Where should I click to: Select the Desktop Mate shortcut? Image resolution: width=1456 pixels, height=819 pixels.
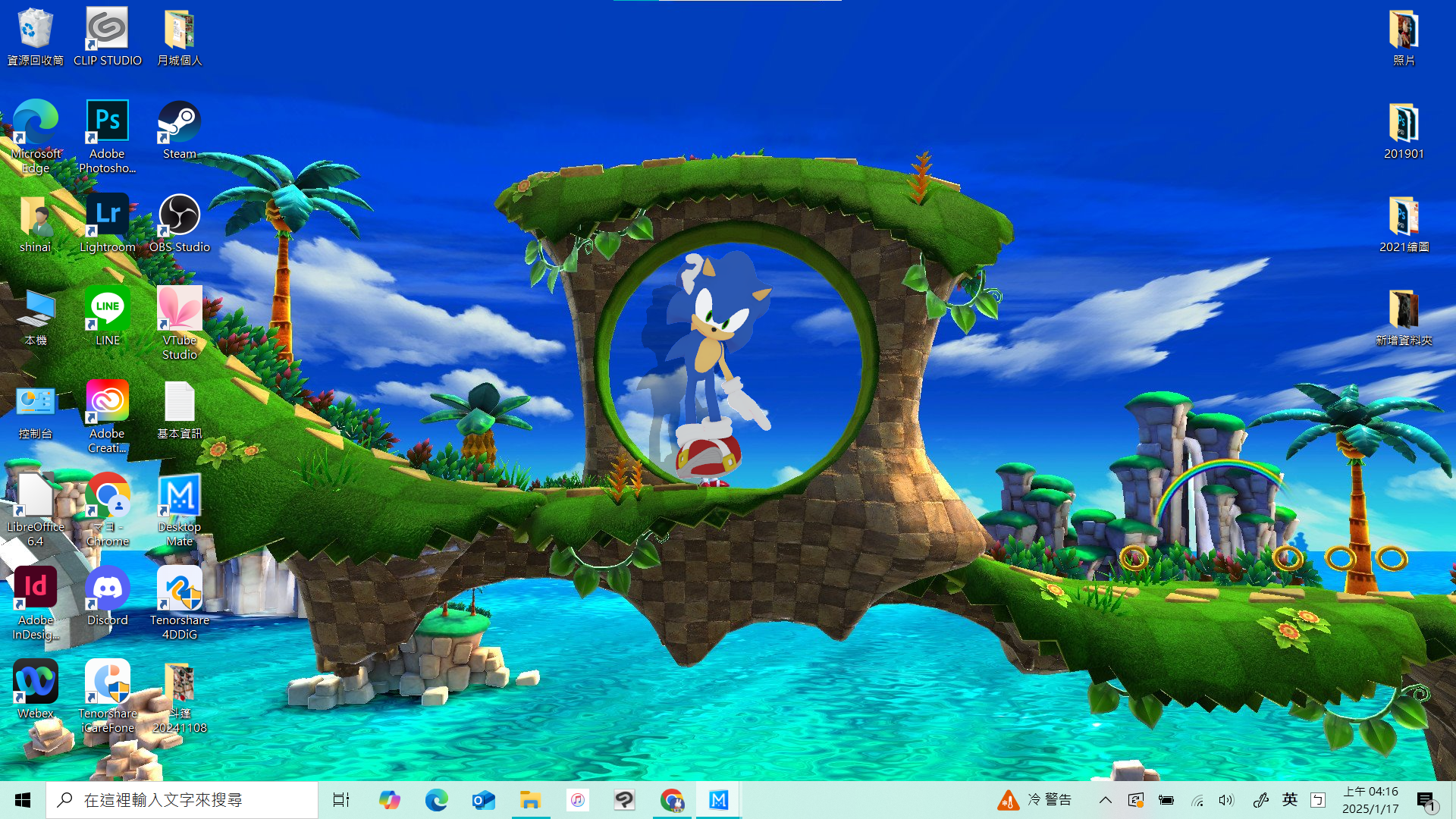(x=179, y=510)
